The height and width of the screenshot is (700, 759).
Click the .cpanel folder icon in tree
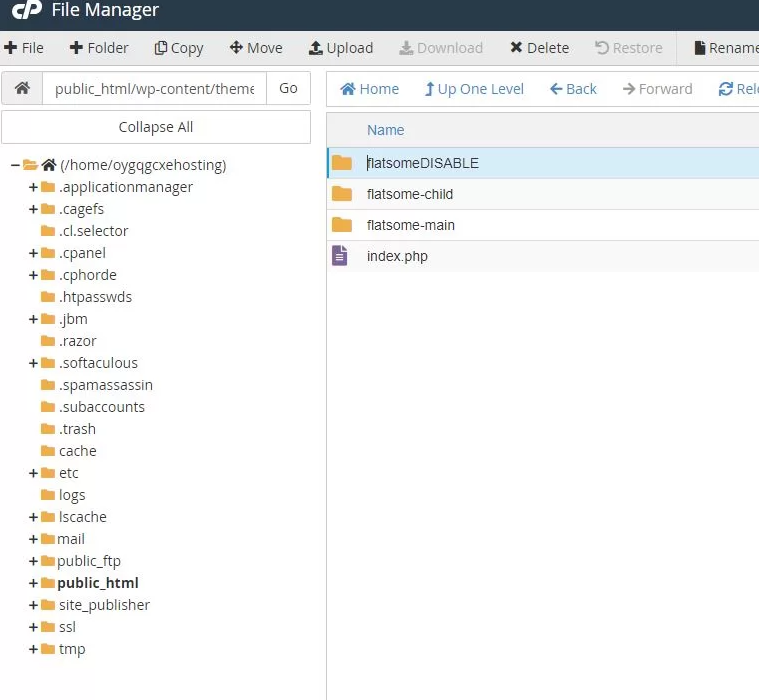47,253
